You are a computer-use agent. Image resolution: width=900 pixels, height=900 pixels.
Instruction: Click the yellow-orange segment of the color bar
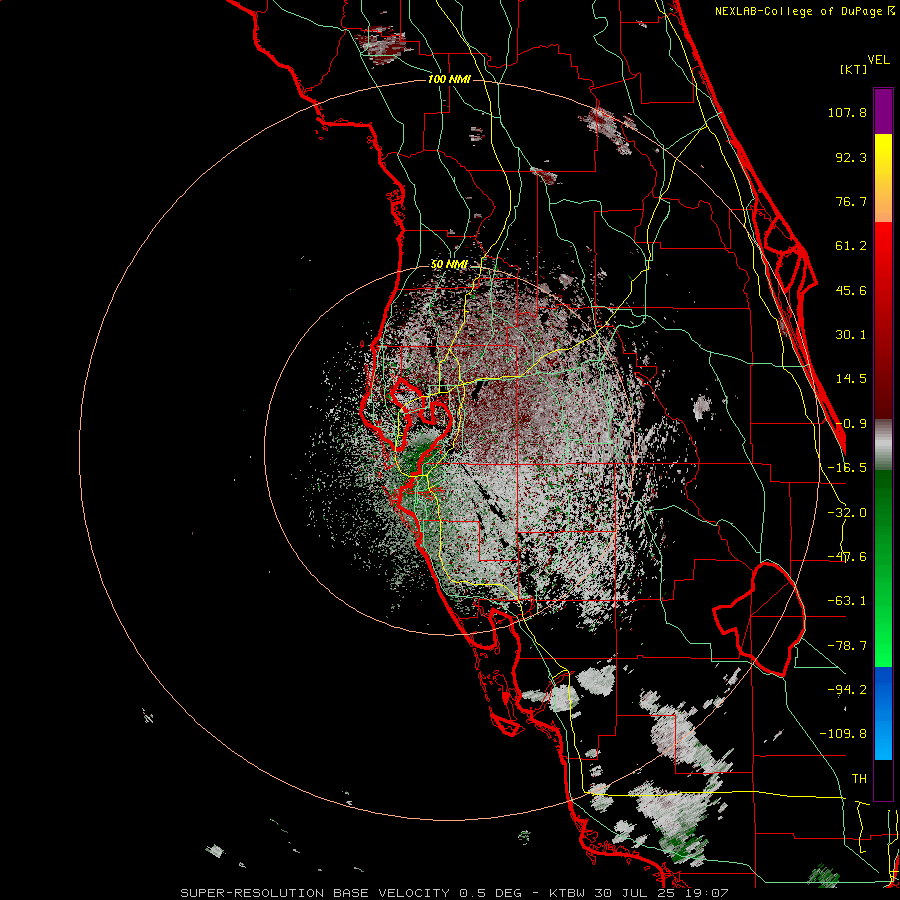coord(883,178)
